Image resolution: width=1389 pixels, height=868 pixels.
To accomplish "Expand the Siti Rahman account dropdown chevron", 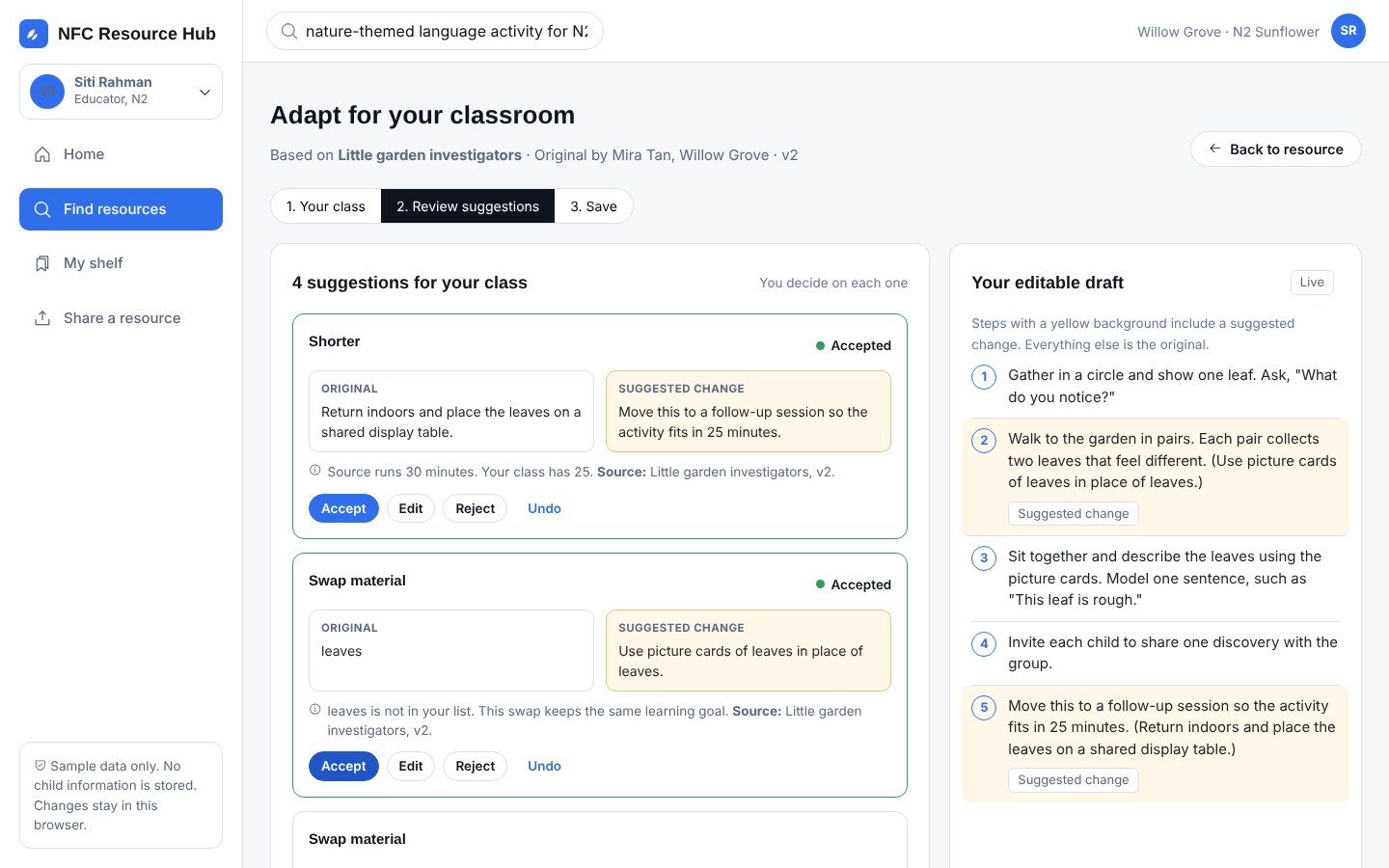I will tap(204, 92).
